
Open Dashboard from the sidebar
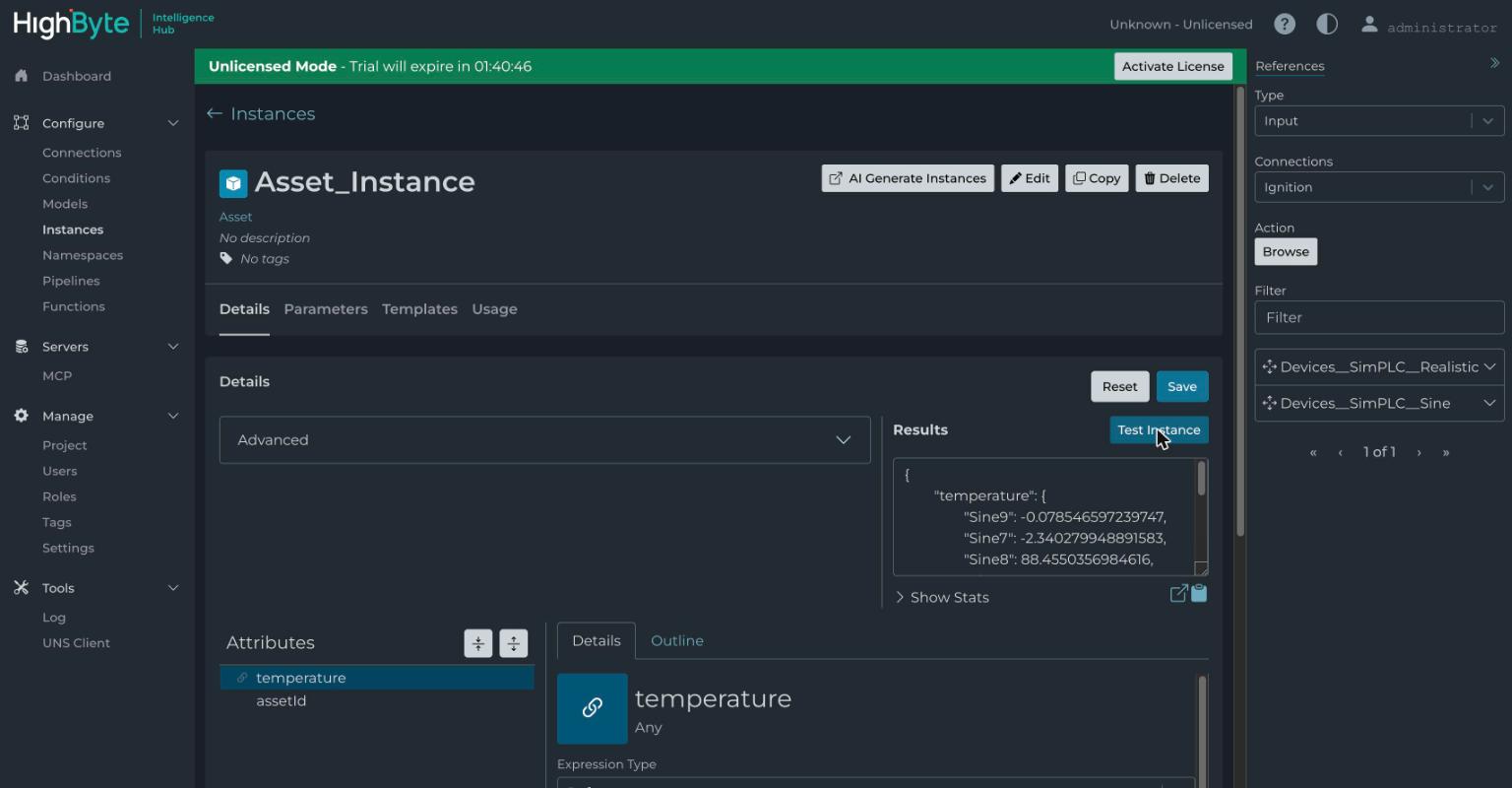tap(77, 76)
